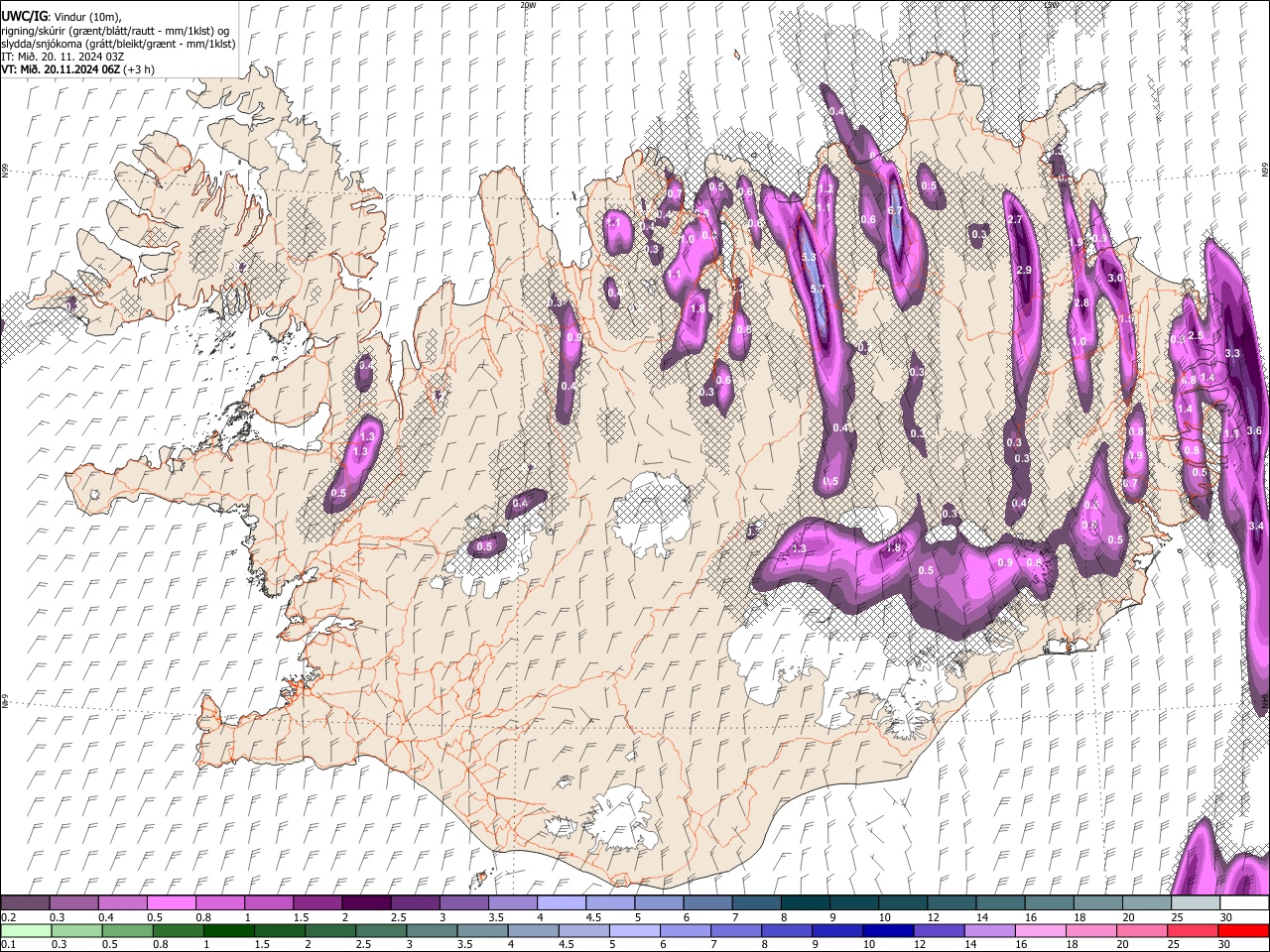Click the 'IT: Mið. 20. 11. 2024 03Z' line
The height and width of the screenshot is (952, 1270).
click(x=63, y=58)
